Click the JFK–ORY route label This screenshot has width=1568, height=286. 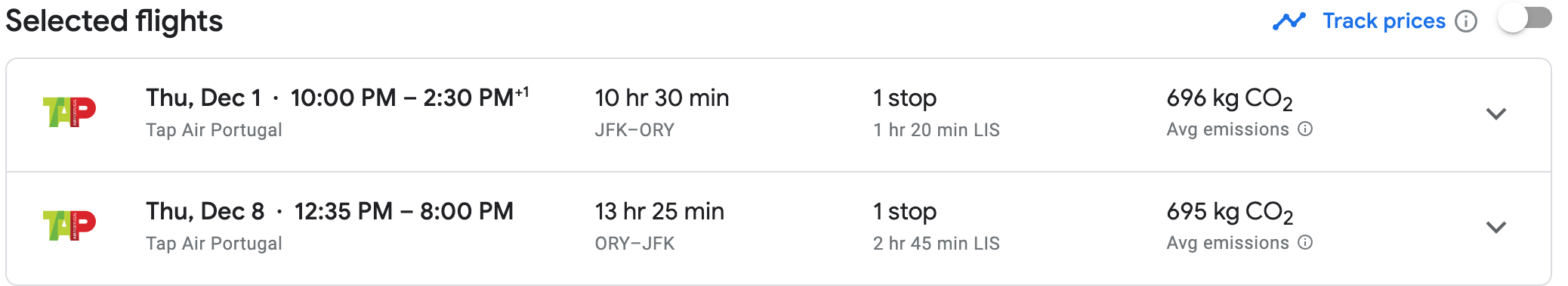[x=634, y=130]
